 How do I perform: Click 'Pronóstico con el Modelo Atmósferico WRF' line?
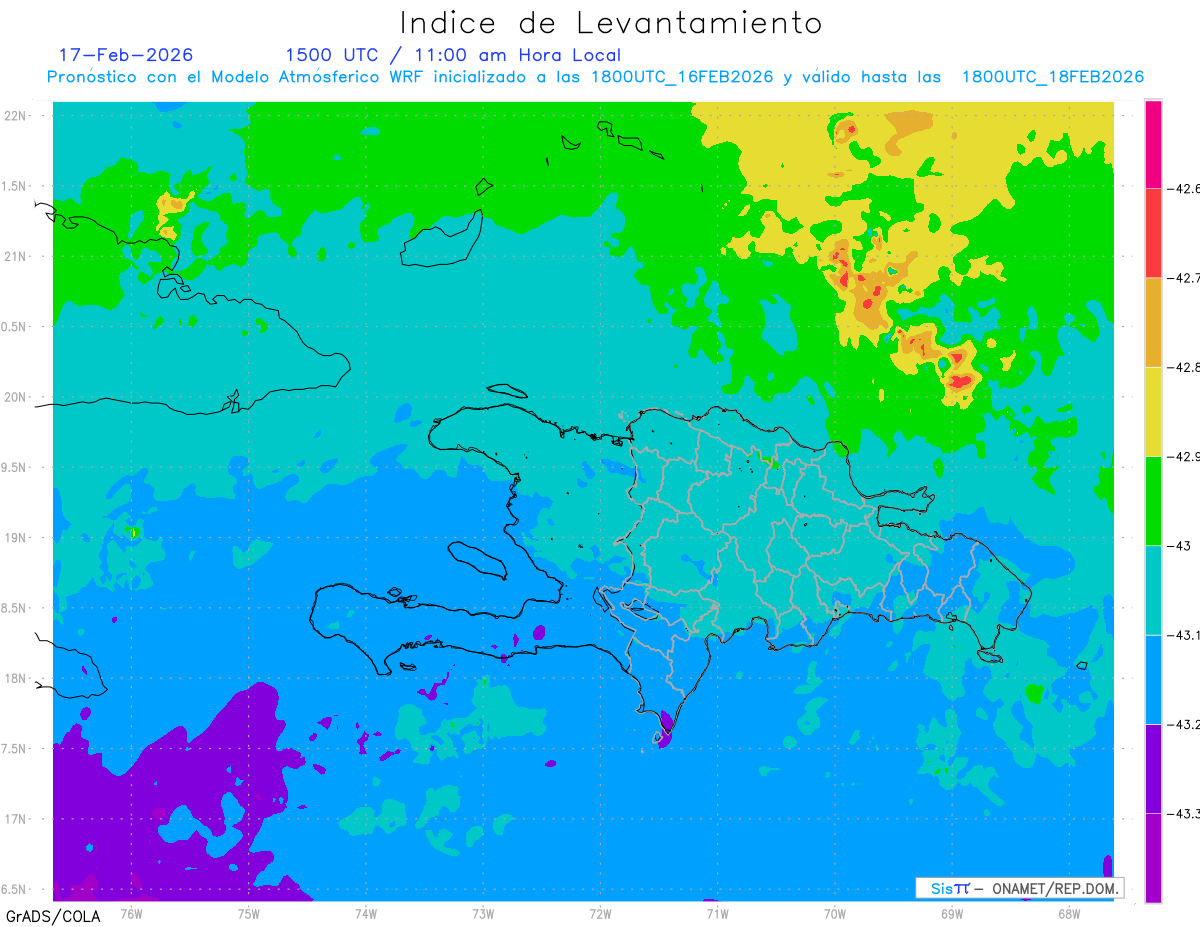(x=595, y=77)
